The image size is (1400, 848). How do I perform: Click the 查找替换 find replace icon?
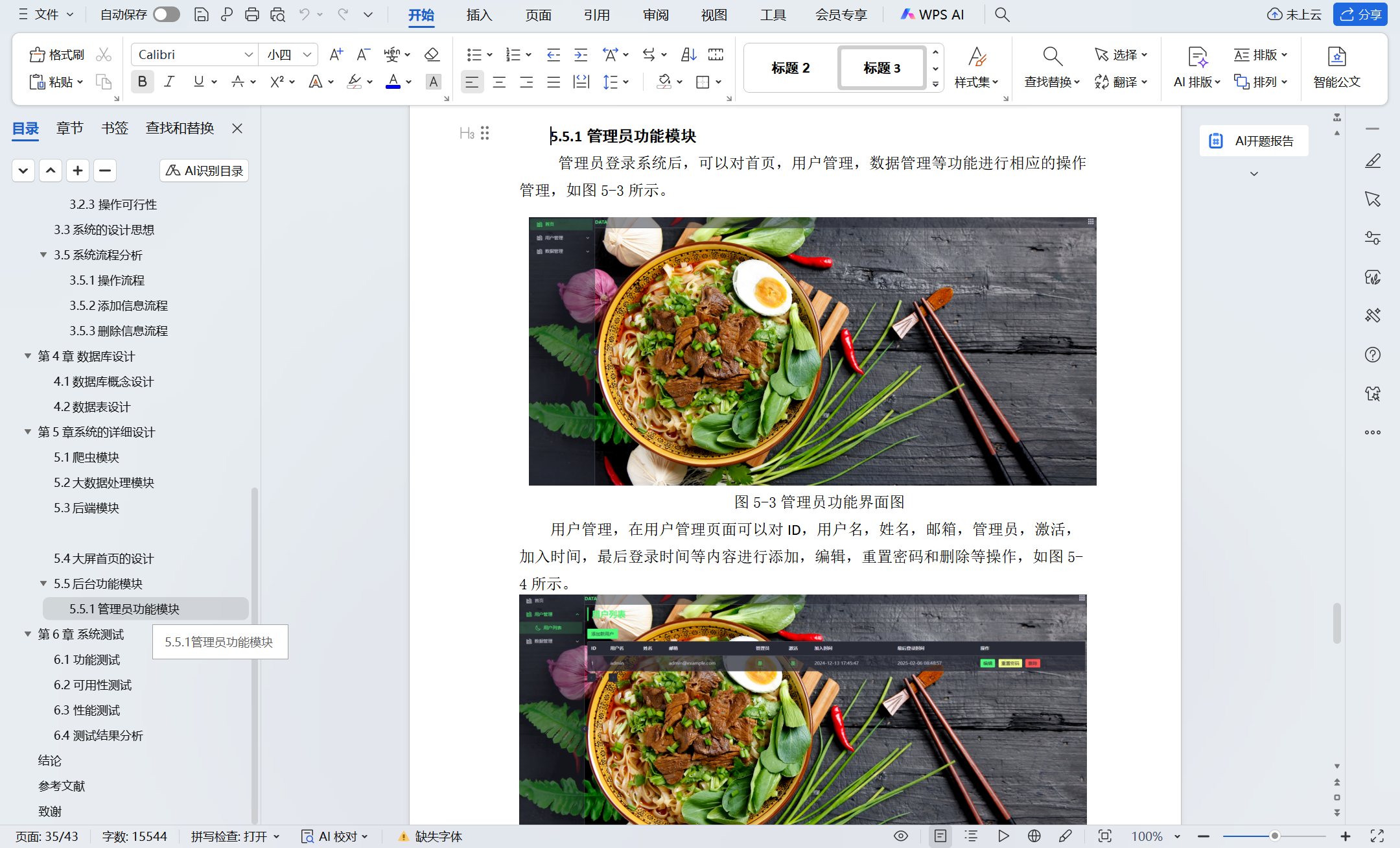(1052, 56)
